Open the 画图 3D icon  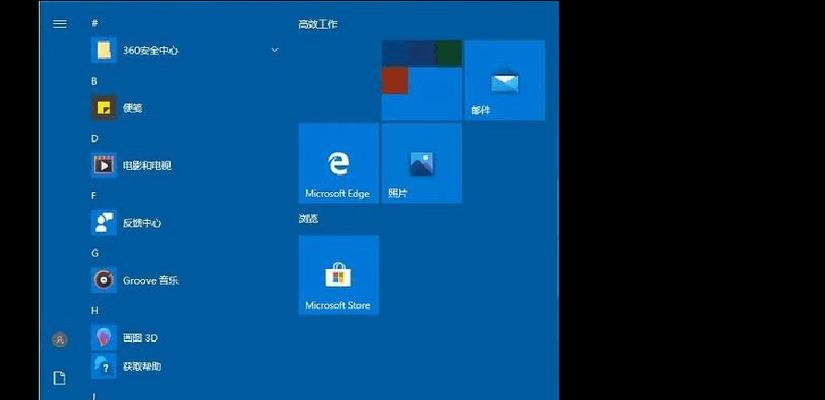[104, 337]
